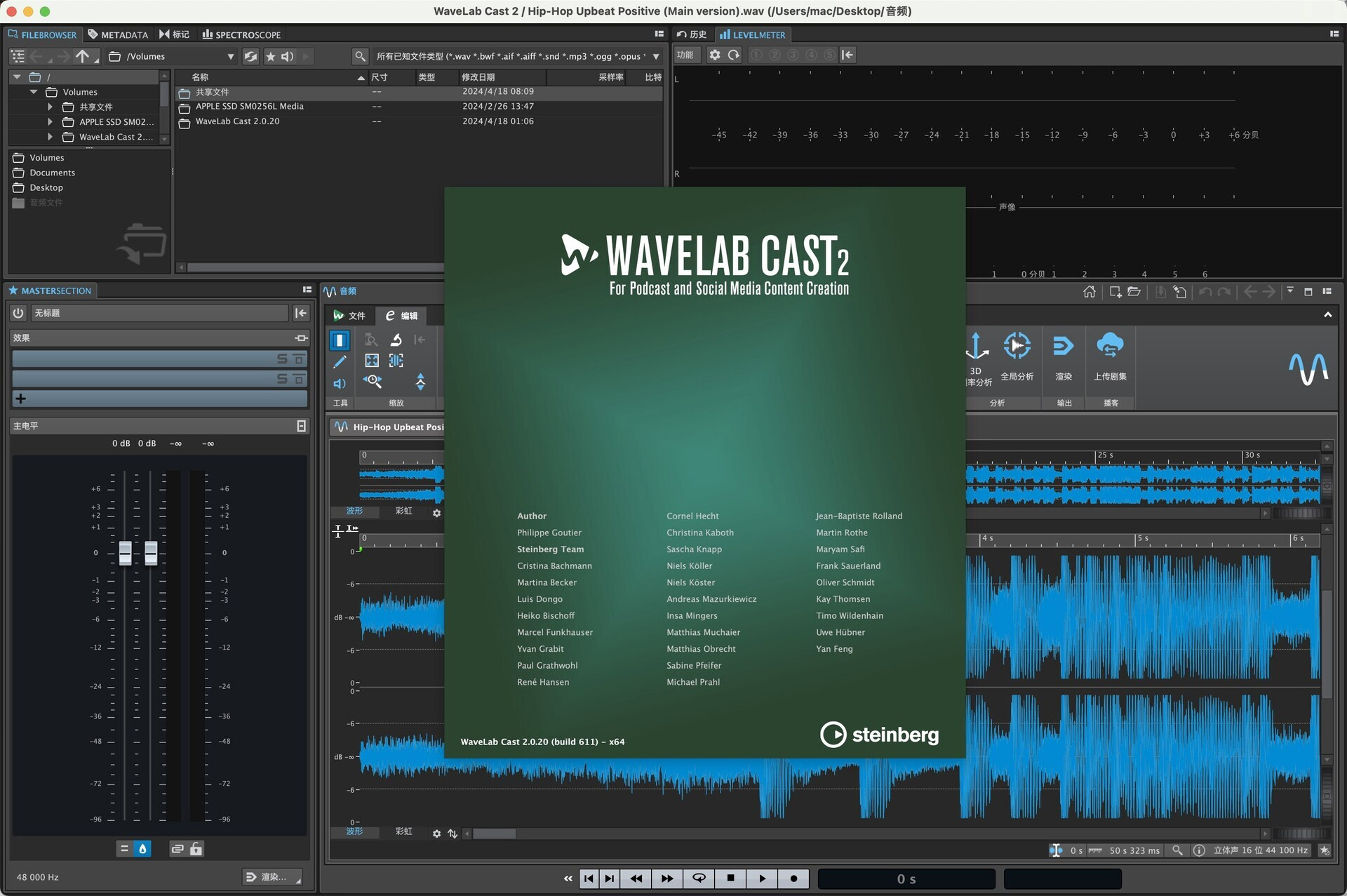Click the Play transport button
The height and width of the screenshot is (896, 1347).
point(762,878)
